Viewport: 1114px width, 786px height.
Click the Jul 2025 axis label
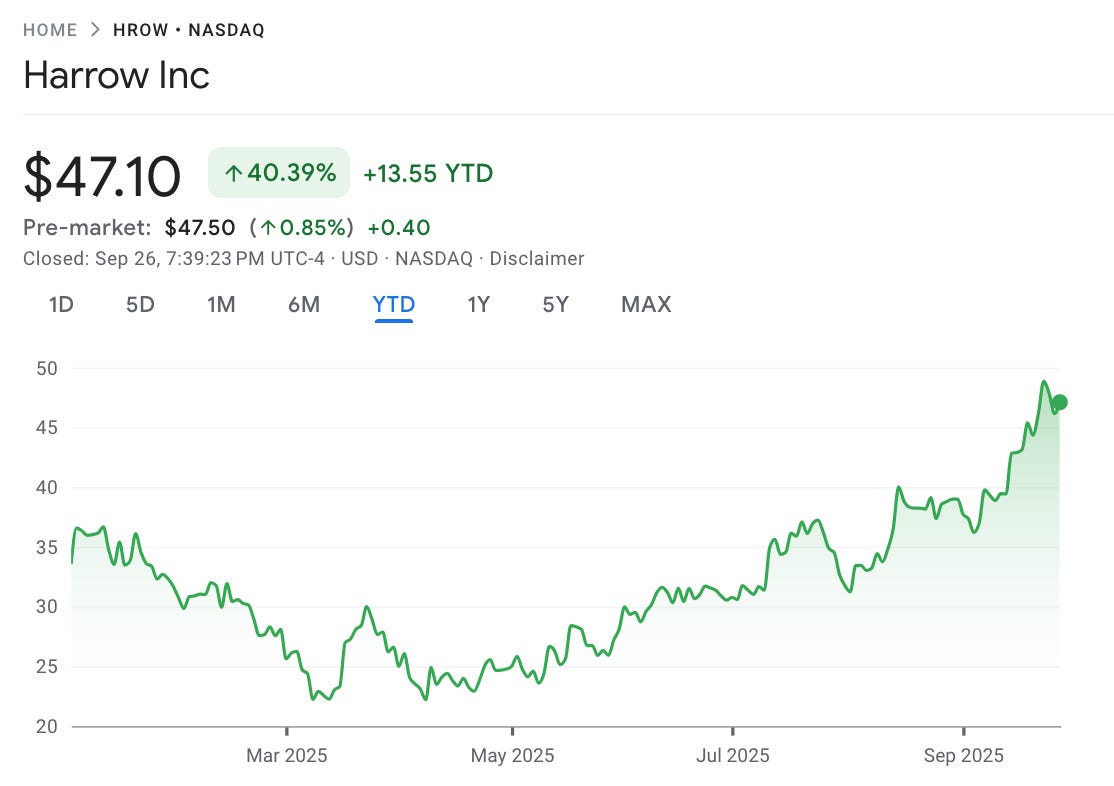tap(732, 755)
